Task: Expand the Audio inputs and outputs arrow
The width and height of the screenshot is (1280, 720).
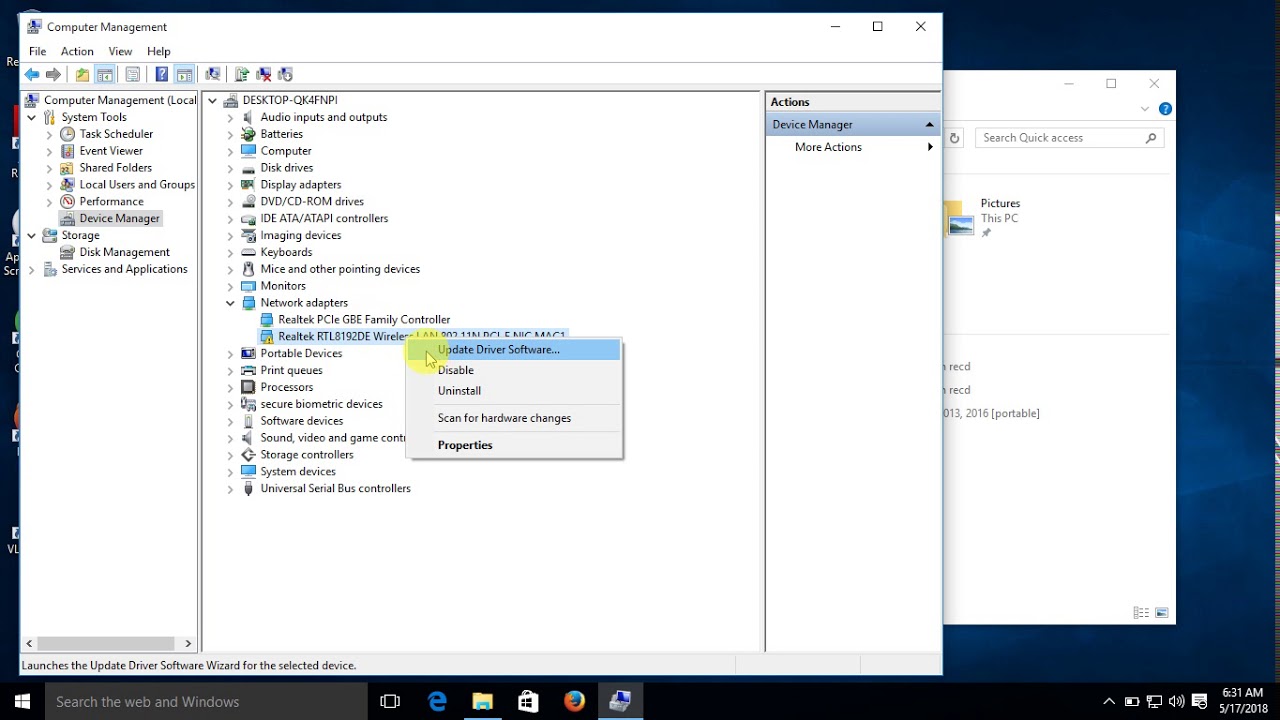Action: click(x=230, y=117)
